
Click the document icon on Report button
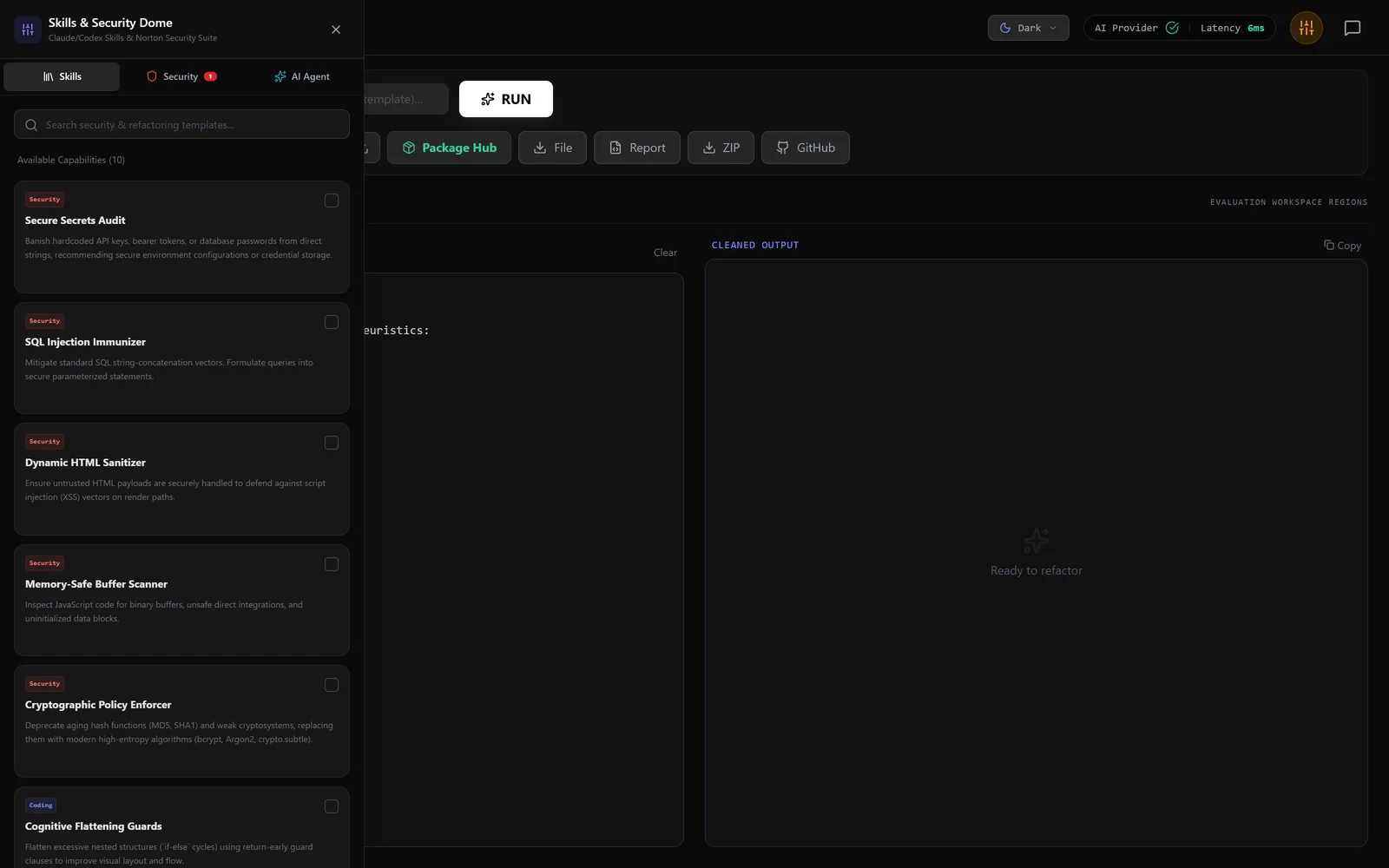click(616, 148)
